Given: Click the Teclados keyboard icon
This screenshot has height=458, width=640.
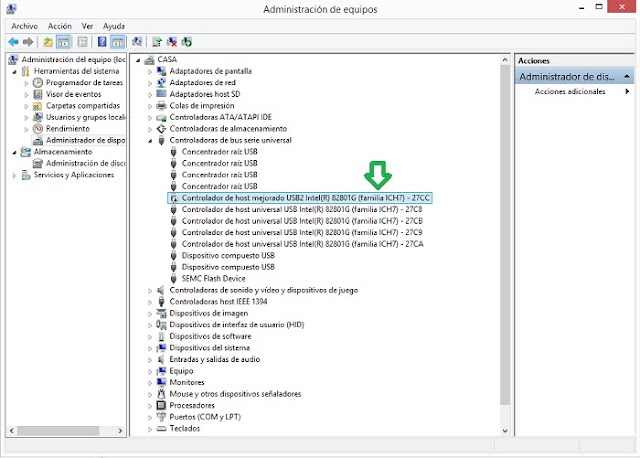Looking at the screenshot, I should coord(162,428).
